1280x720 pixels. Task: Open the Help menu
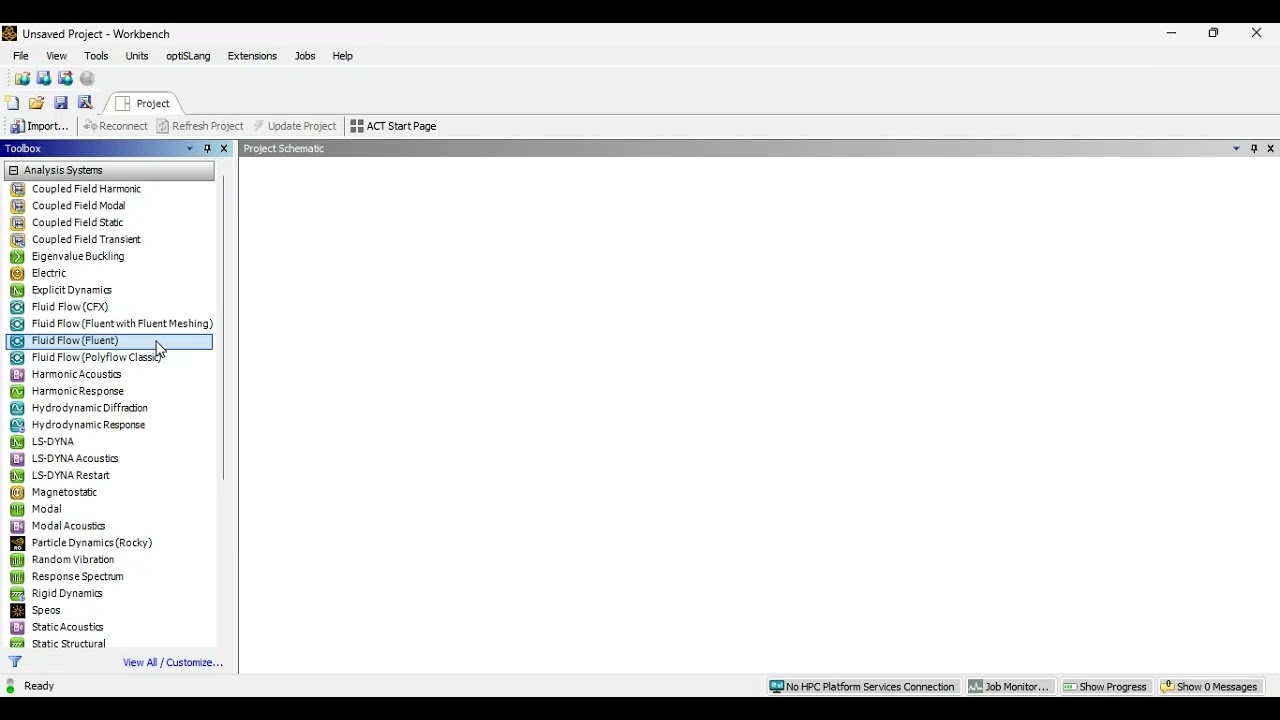[x=343, y=56]
